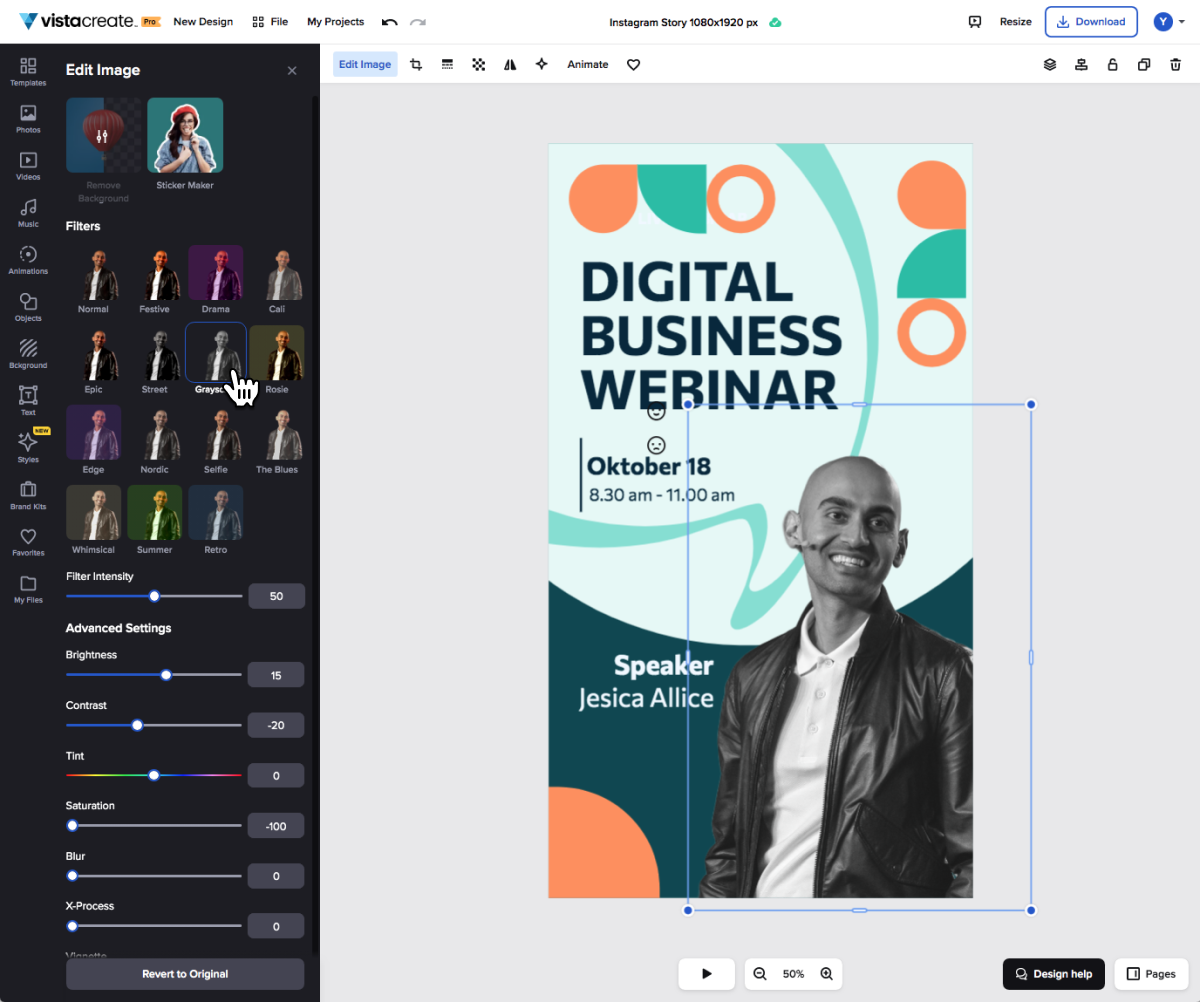Flip the image horizontally
1200x1003 pixels.
(510, 64)
